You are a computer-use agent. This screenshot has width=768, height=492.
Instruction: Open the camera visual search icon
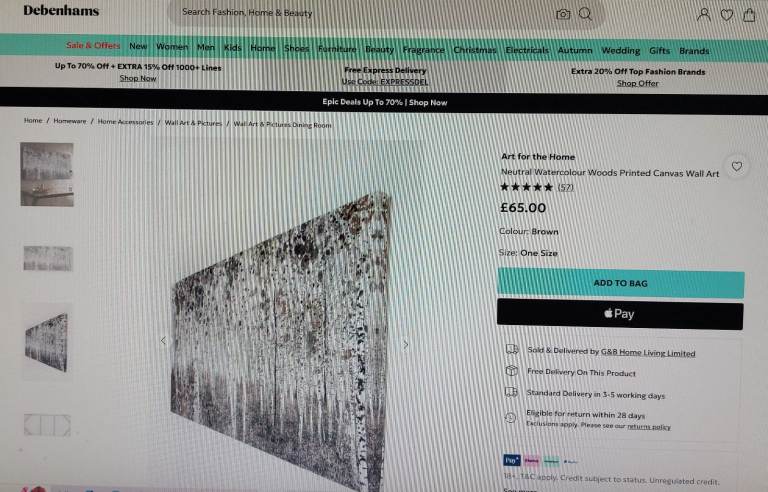point(563,14)
